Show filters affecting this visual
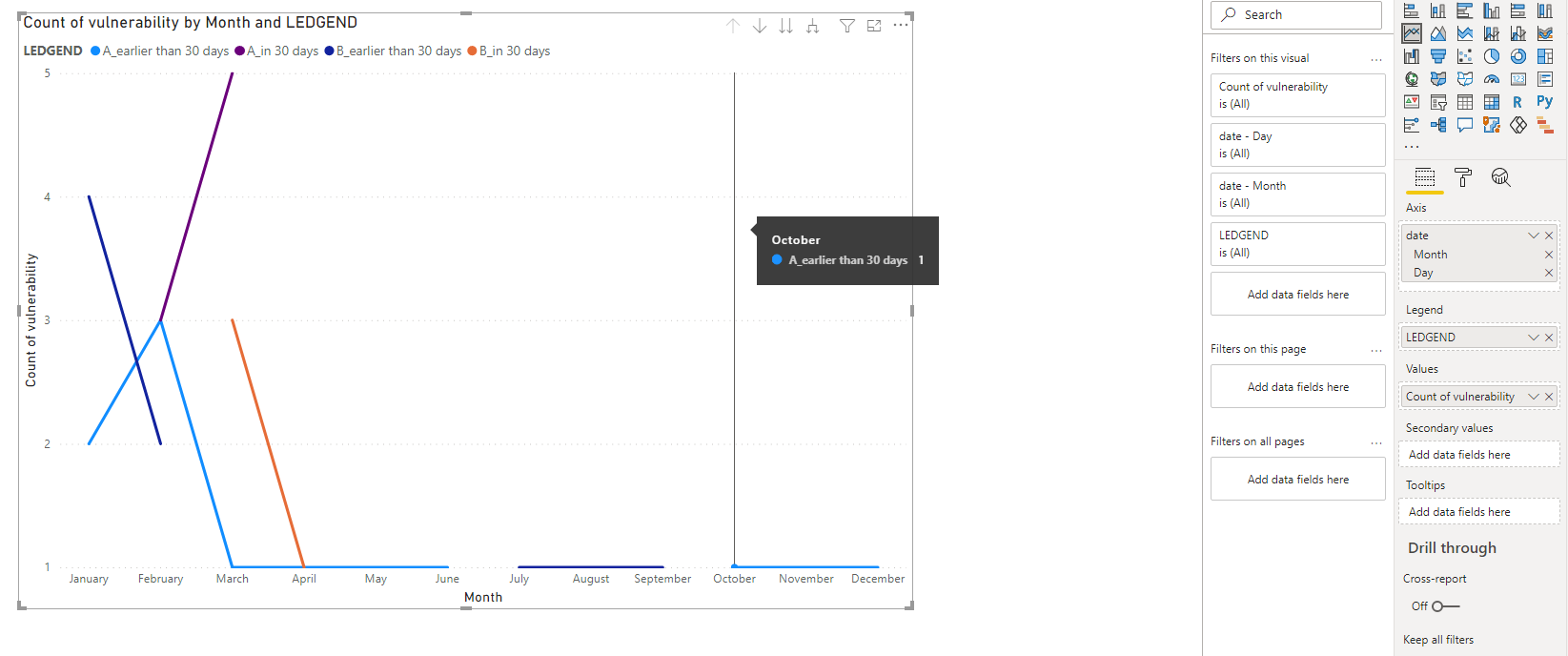The width and height of the screenshot is (1568, 656). tap(847, 26)
